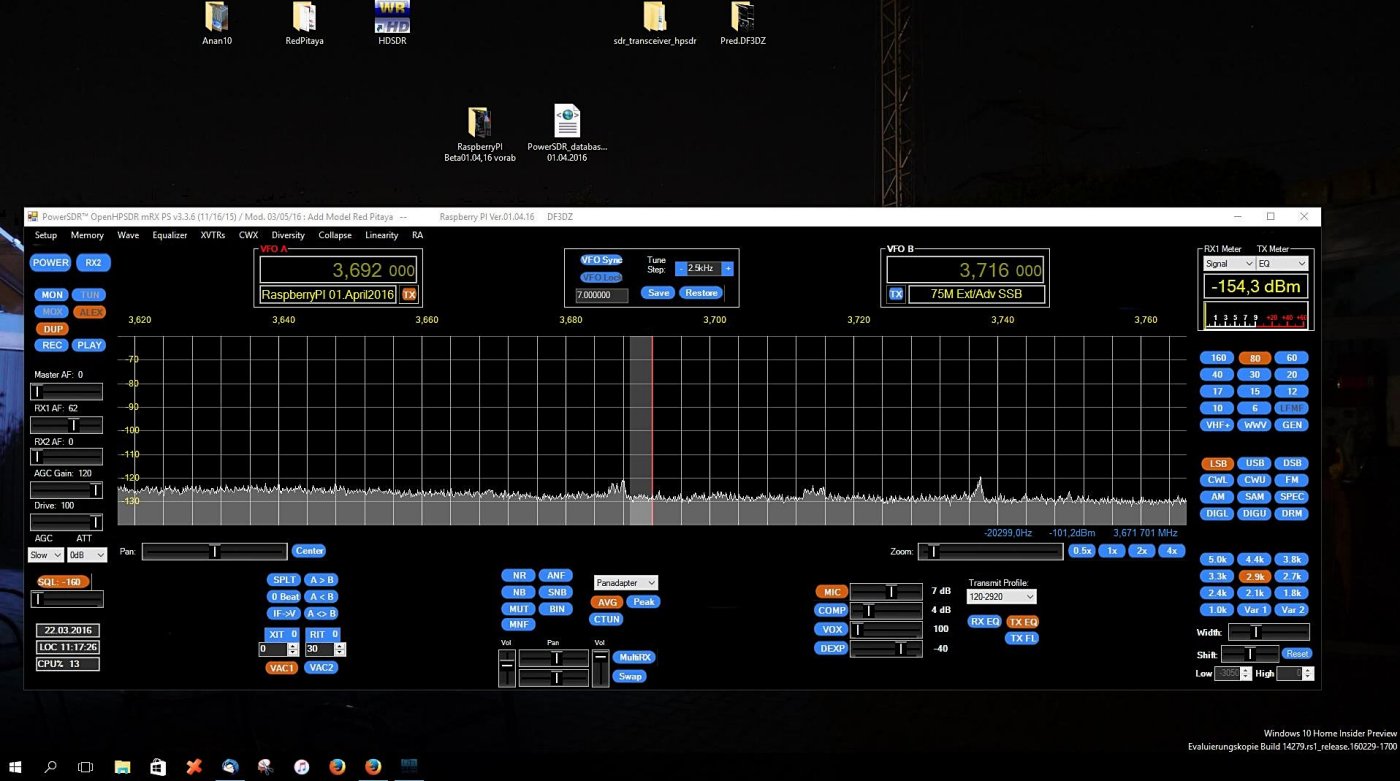The image size is (1400, 781).
Task: Click the PowerSDR title bar app icon
Action: coord(33,216)
